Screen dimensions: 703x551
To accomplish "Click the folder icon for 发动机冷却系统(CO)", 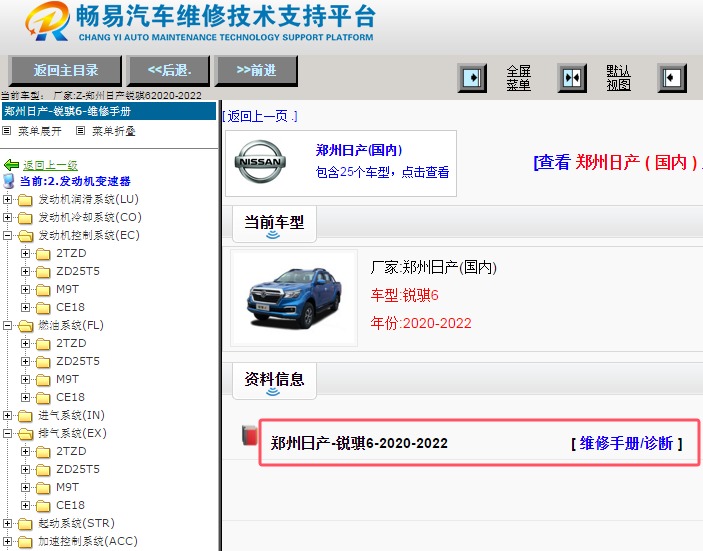I will pyautogui.click(x=25, y=217).
